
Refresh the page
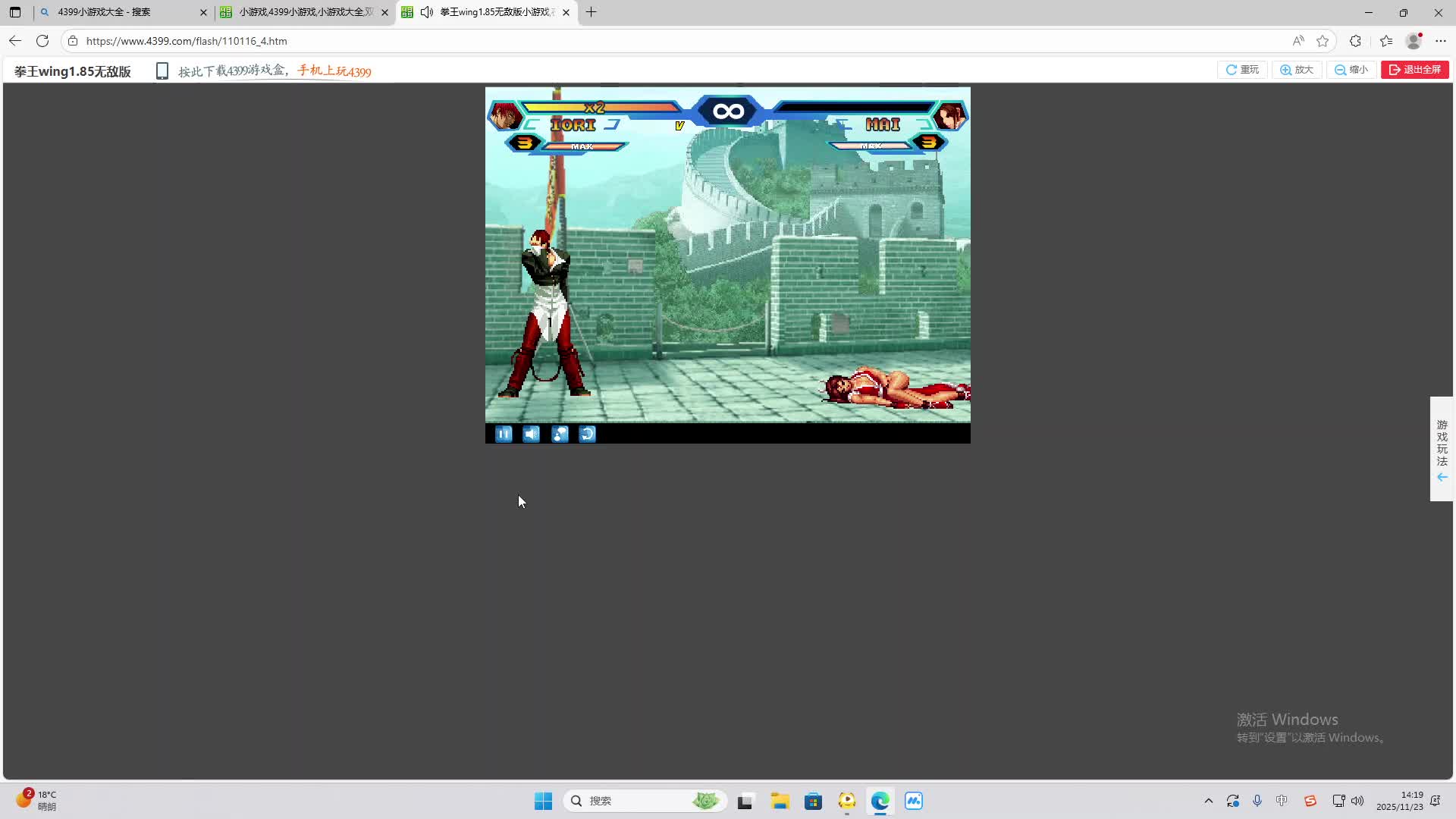(42, 41)
